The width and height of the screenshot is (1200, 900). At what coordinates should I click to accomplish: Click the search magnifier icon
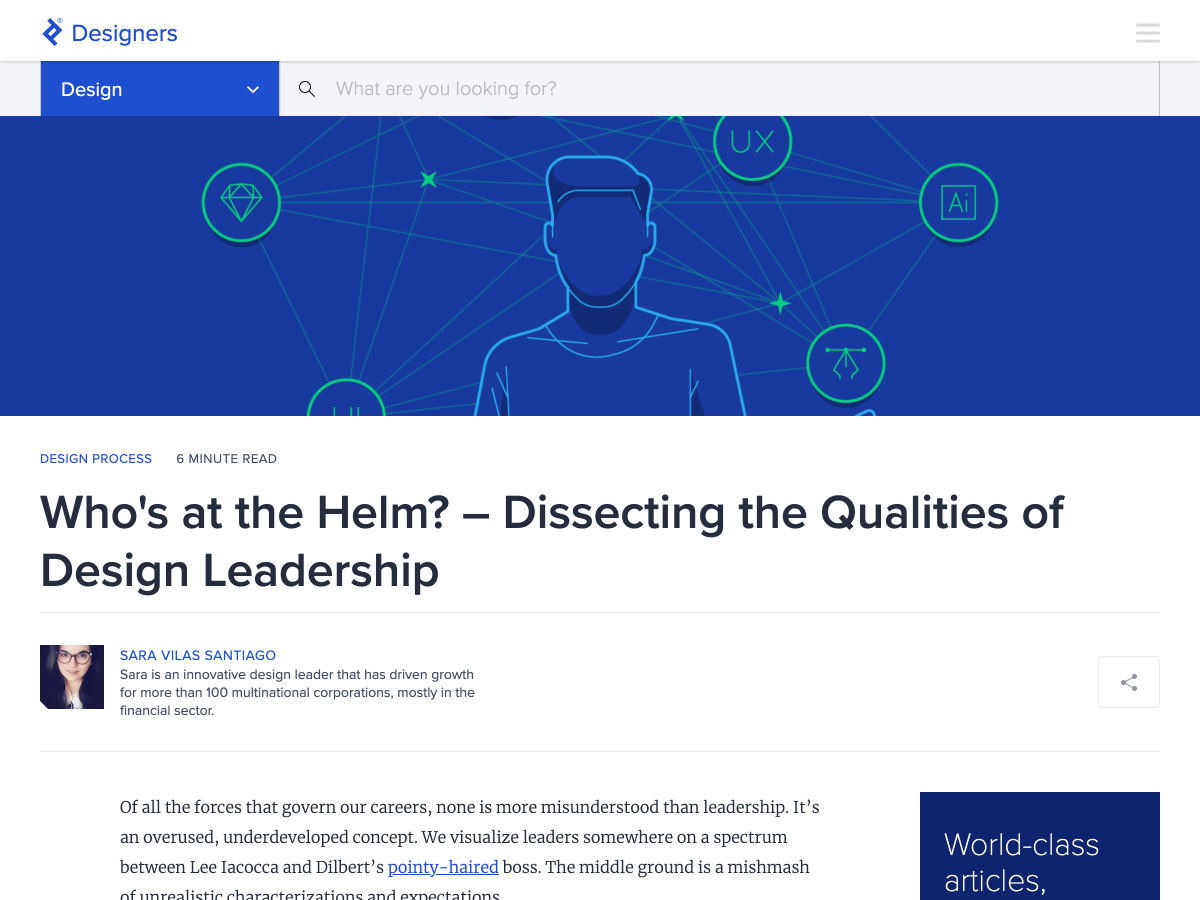coord(307,89)
